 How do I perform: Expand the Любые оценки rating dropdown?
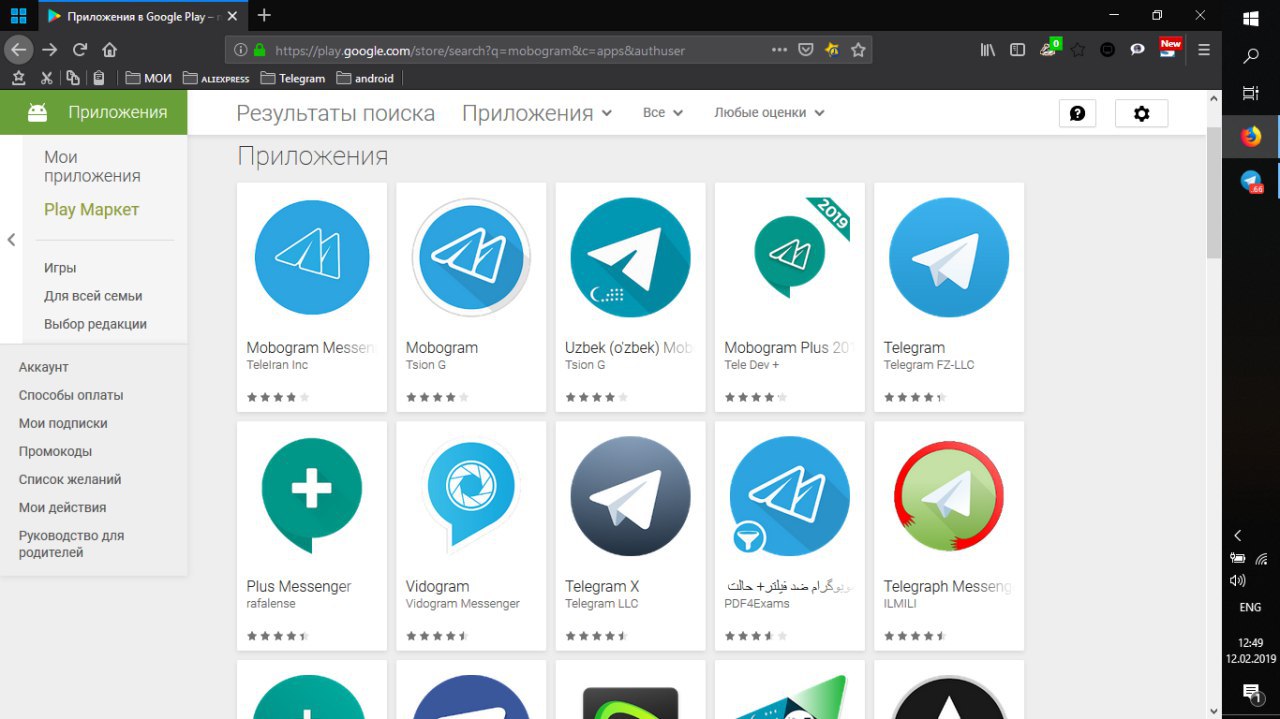(769, 113)
